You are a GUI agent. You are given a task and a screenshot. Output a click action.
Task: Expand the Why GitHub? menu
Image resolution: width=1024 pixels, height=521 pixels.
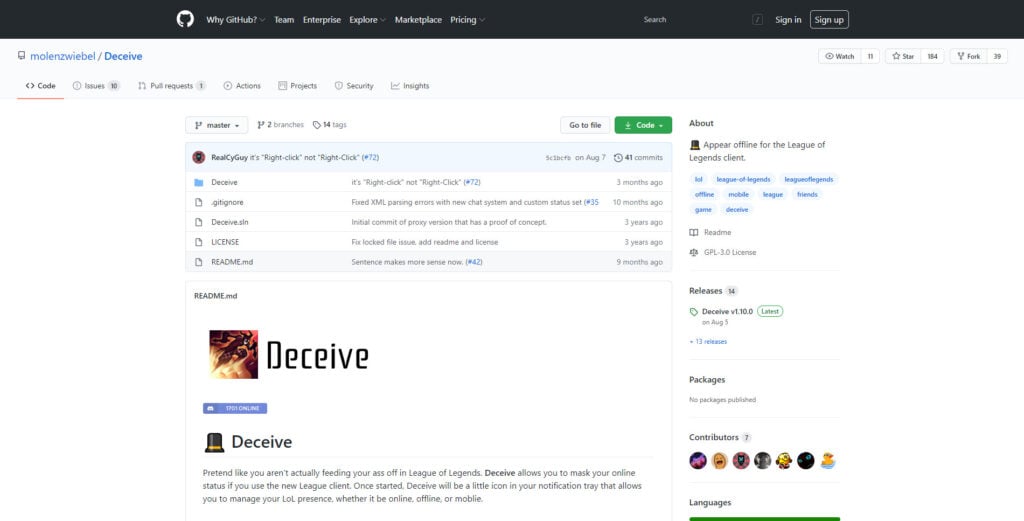[236, 20]
